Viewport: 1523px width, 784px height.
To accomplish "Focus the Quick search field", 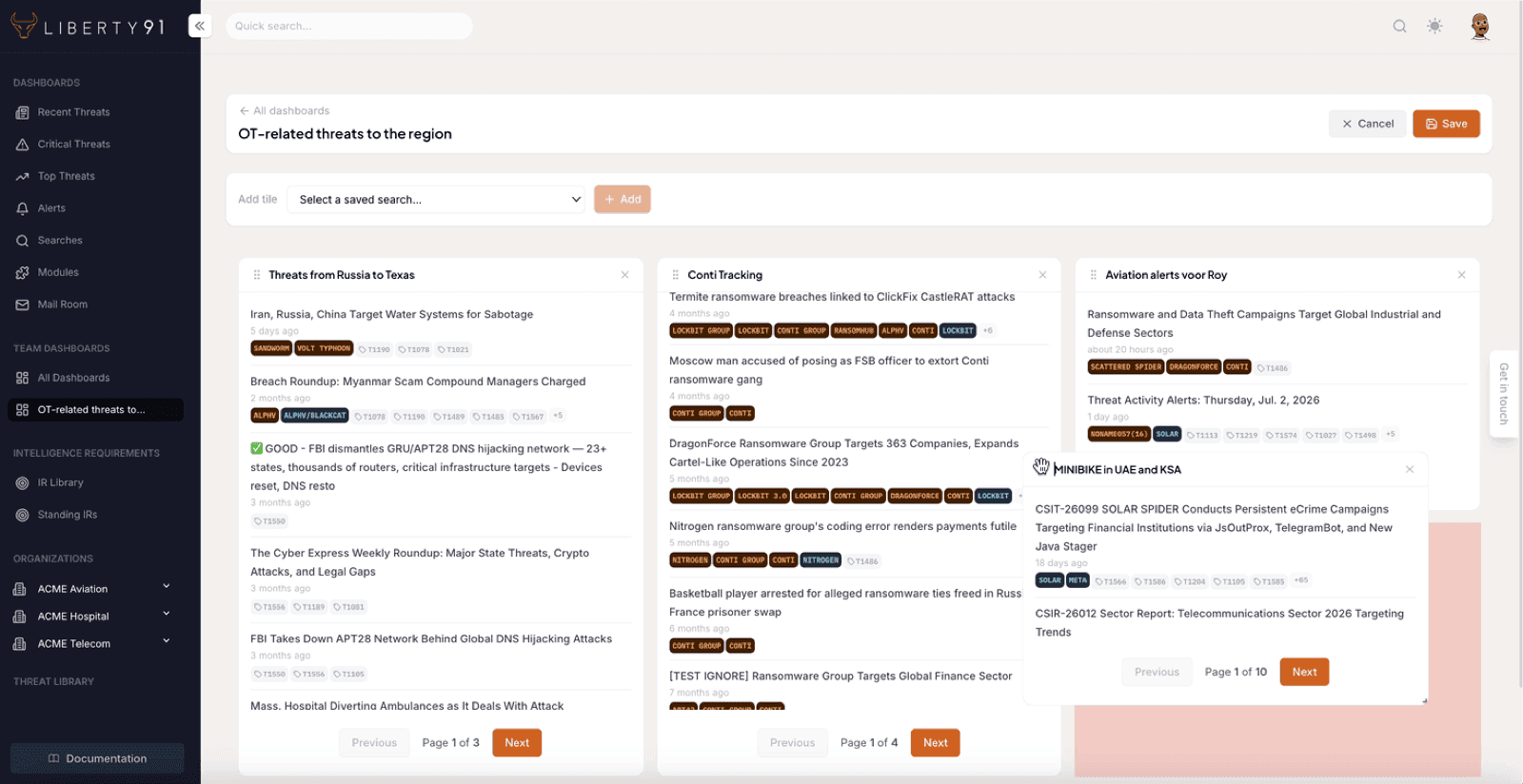I will [x=348, y=26].
